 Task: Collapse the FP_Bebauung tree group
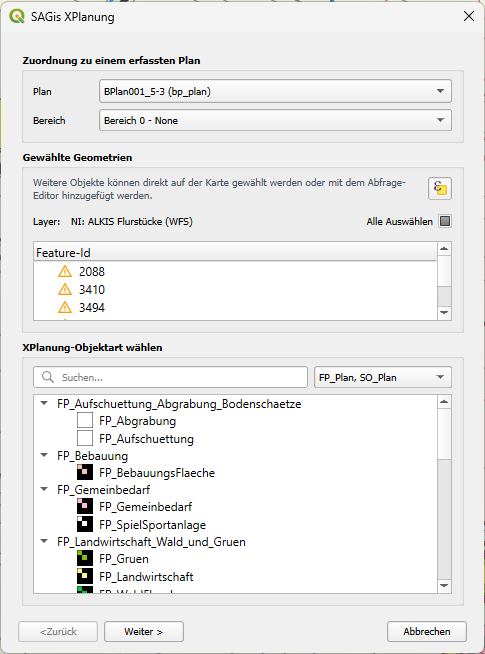[x=44, y=455]
